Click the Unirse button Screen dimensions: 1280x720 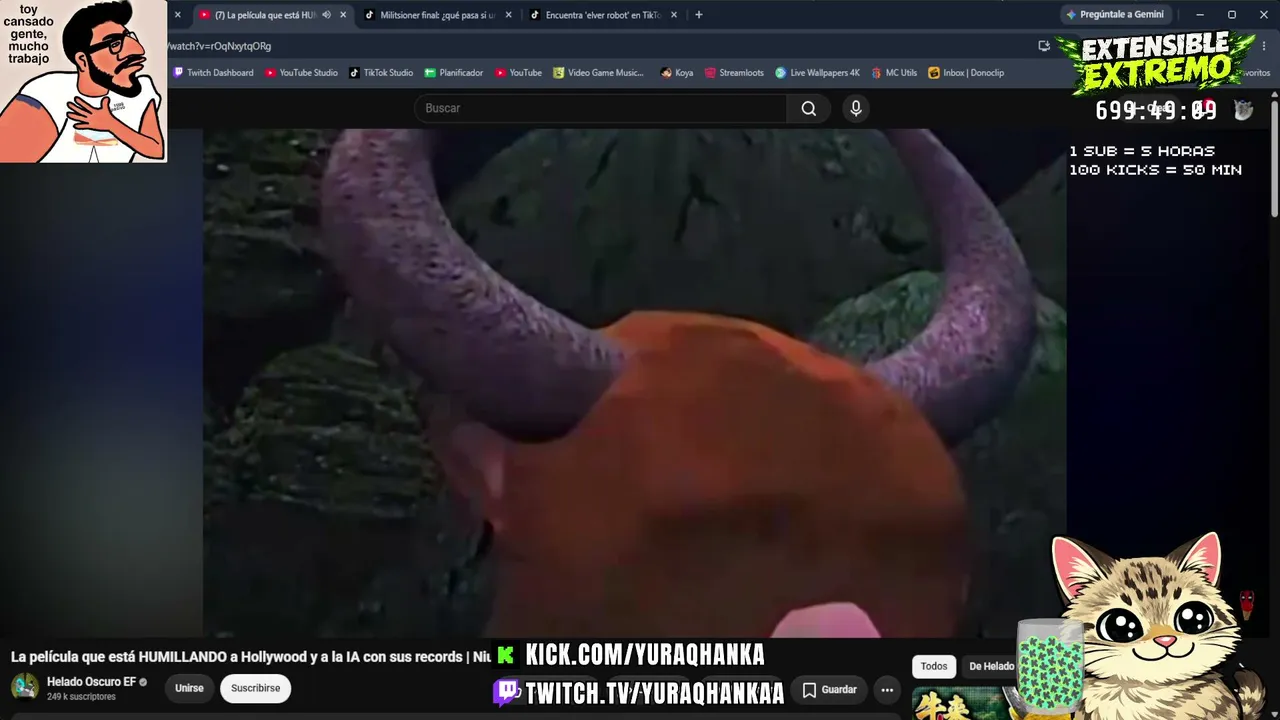click(189, 688)
